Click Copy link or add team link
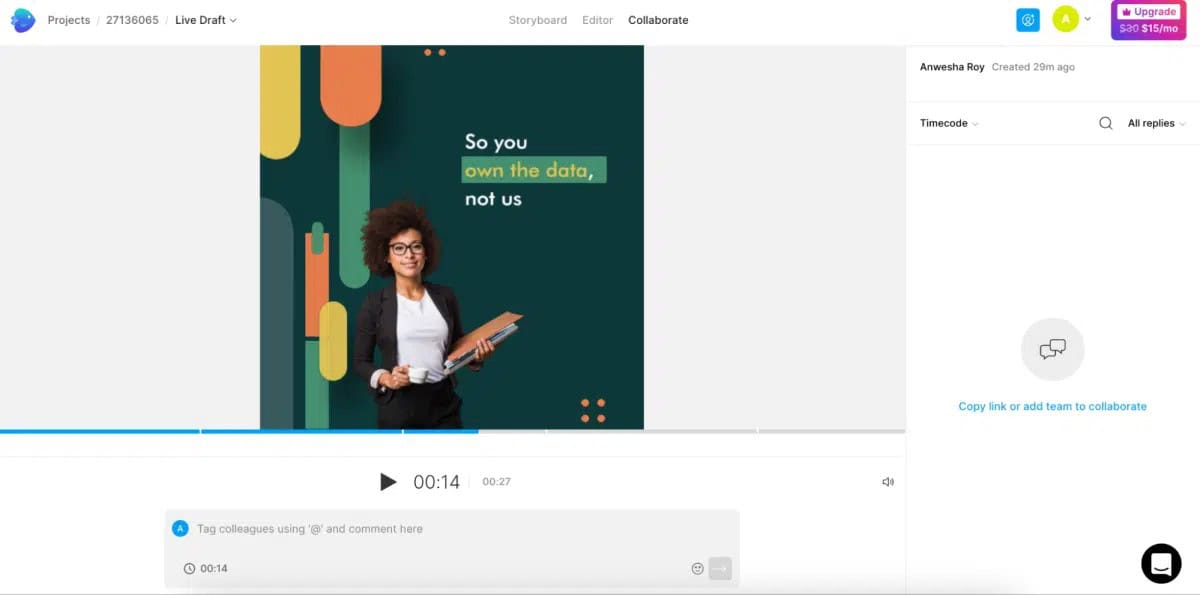The width and height of the screenshot is (1200, 595). pos(1052,406)
